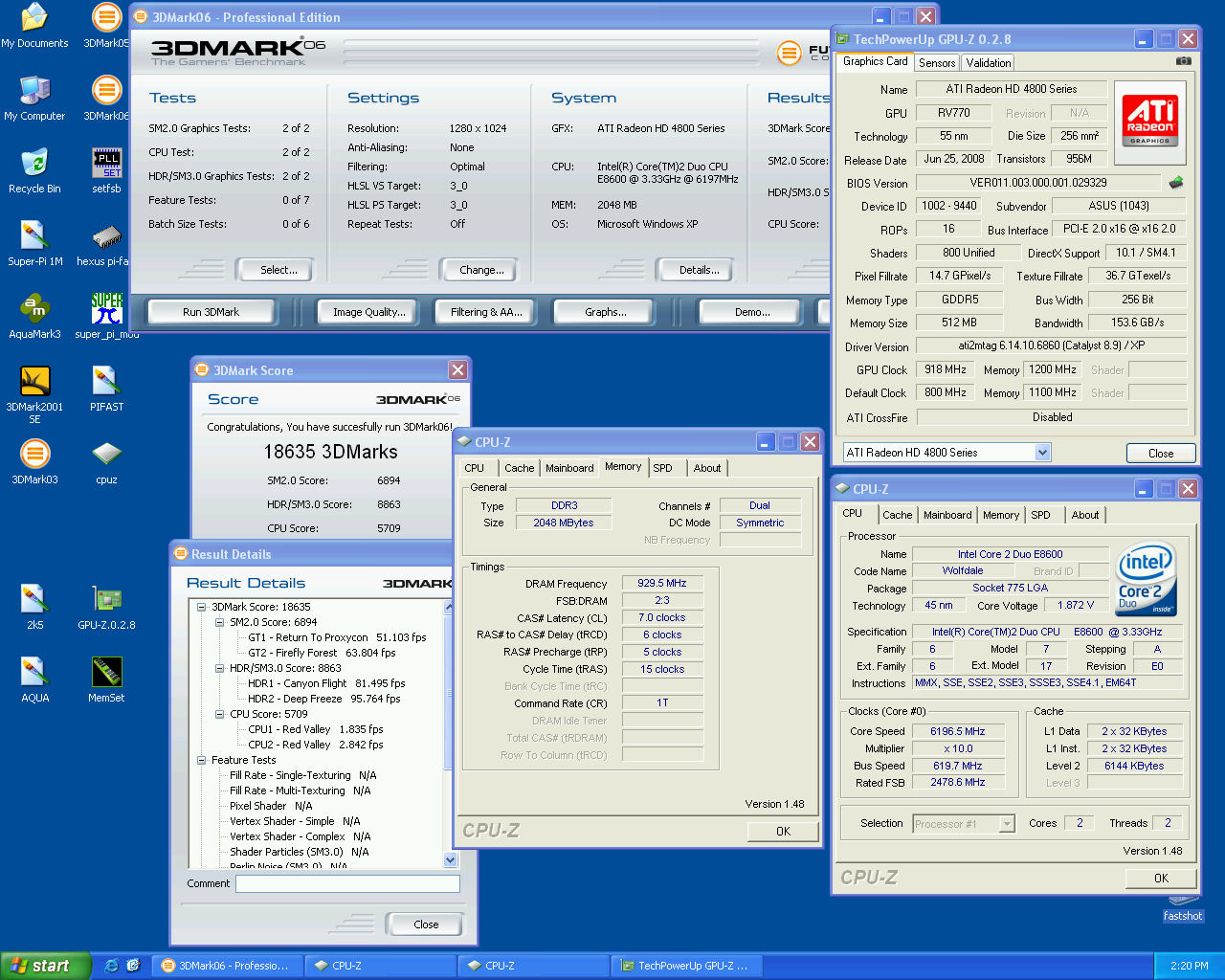This screenshot has width=1225, height=980.
Task: Click the Start button
Action: tap(46, 966)
